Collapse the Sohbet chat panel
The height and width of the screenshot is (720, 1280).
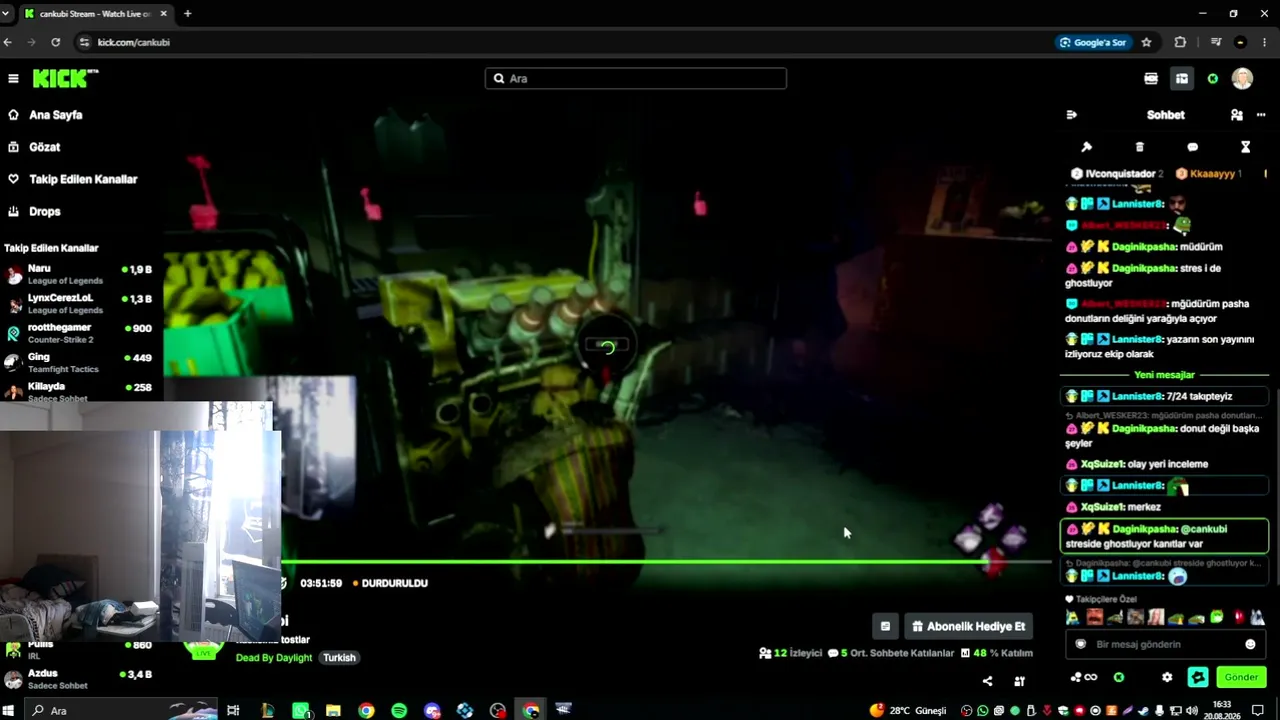tap(1071, 115)
